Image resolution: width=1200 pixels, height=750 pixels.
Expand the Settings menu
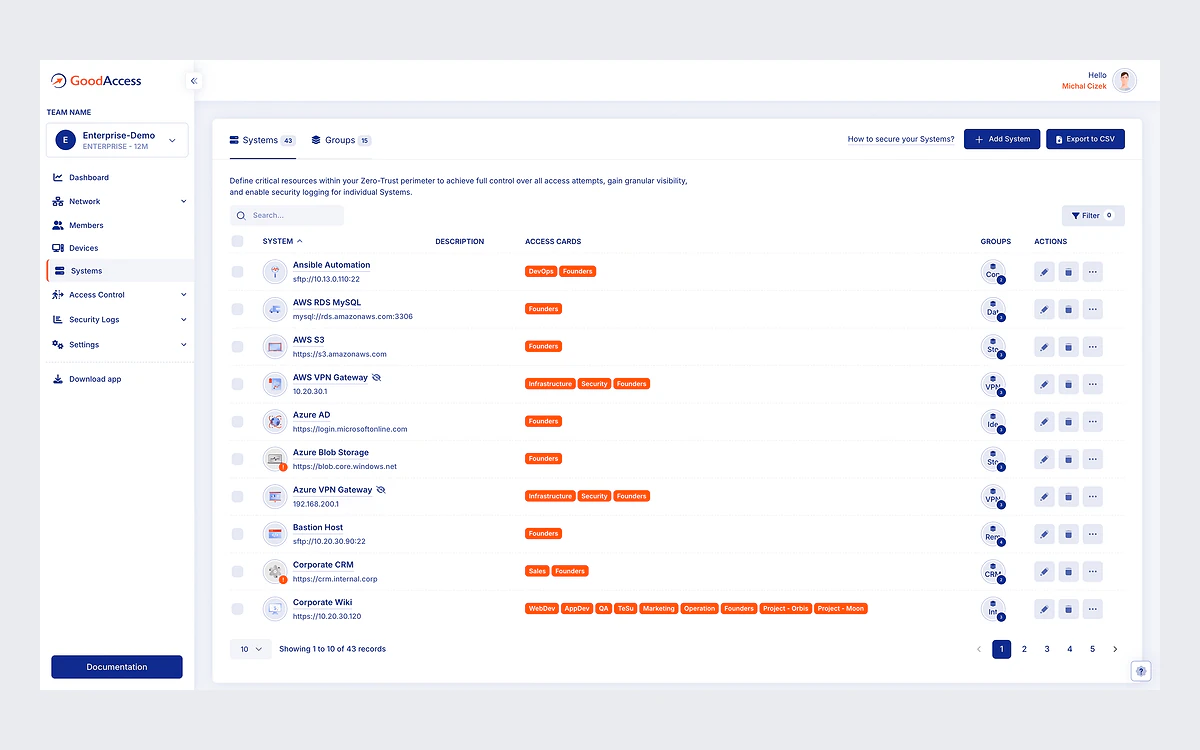click(120, 344)
